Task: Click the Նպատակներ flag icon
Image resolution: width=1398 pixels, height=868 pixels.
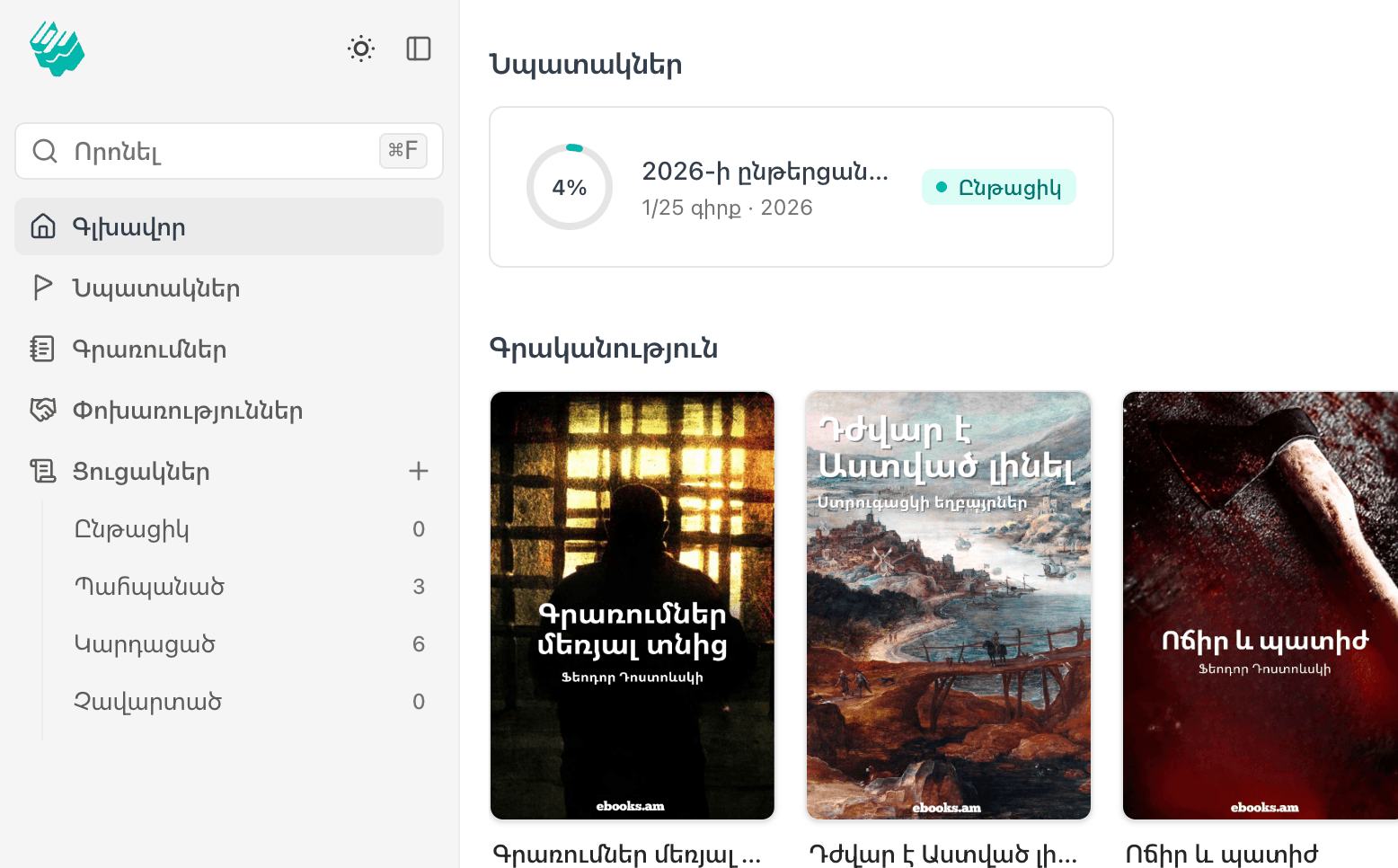Action: [42, 288]
